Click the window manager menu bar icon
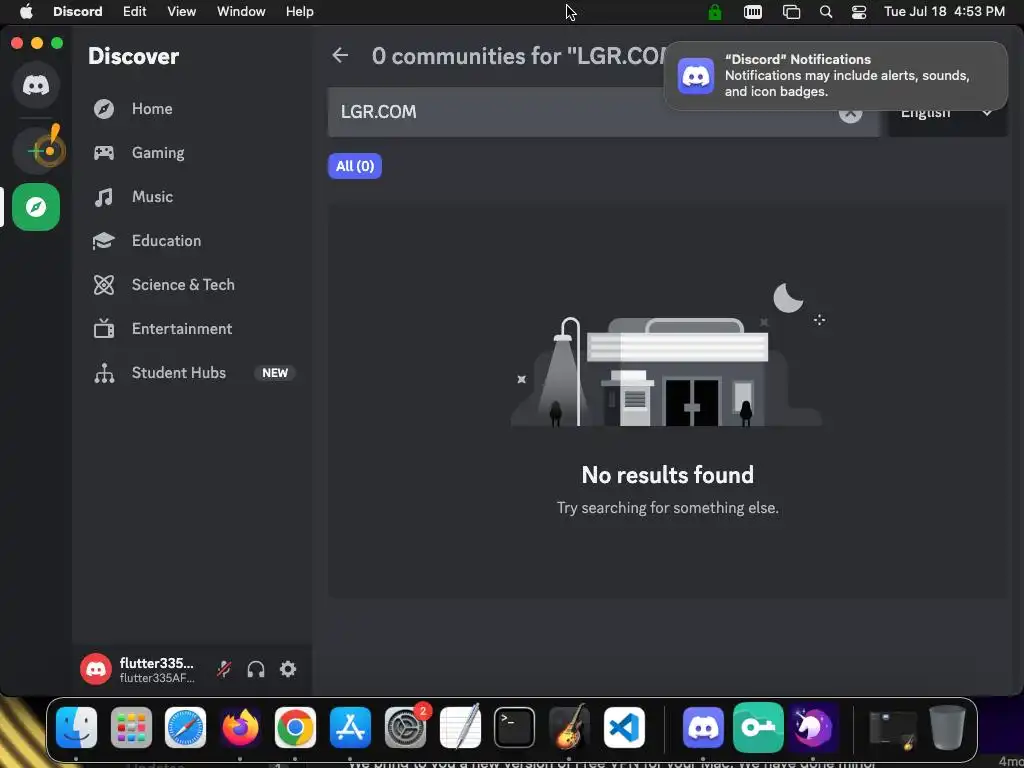 [x=792, y=12]
